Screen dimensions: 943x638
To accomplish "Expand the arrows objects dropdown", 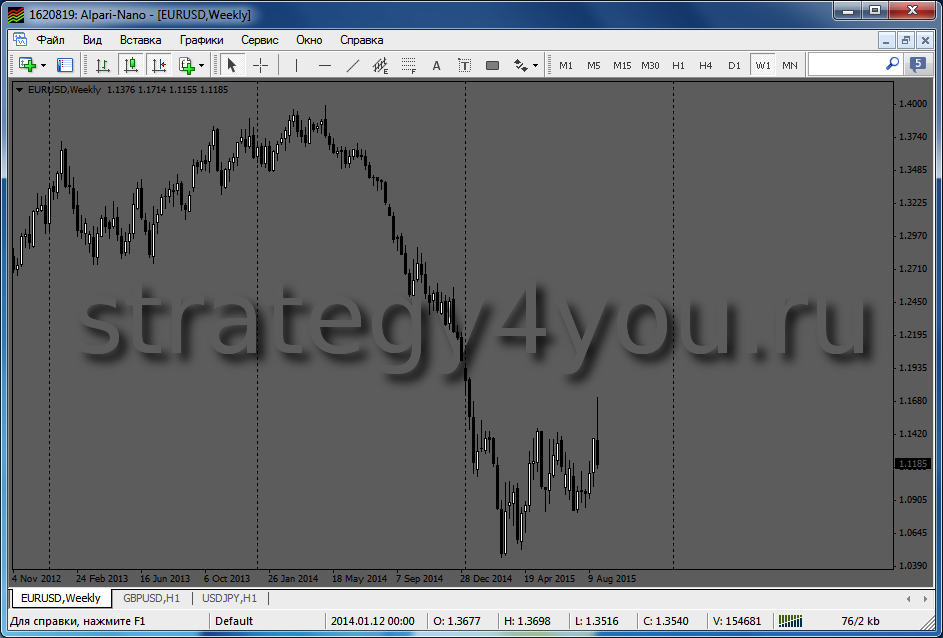I will coord(535,65).
